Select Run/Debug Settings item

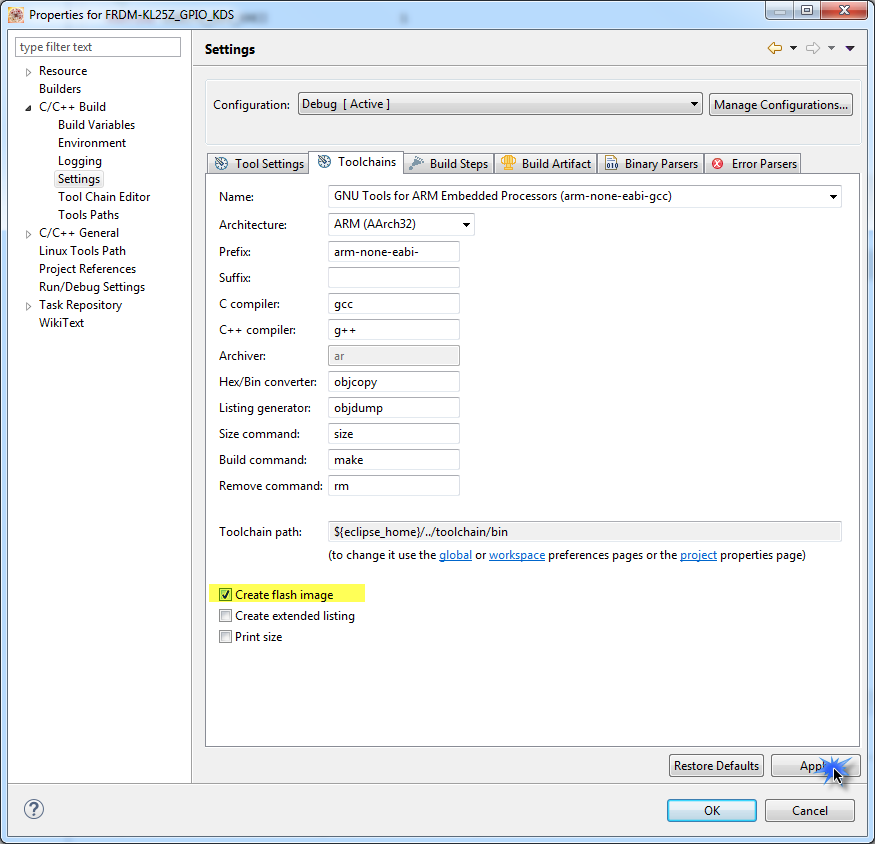(92, 287)
